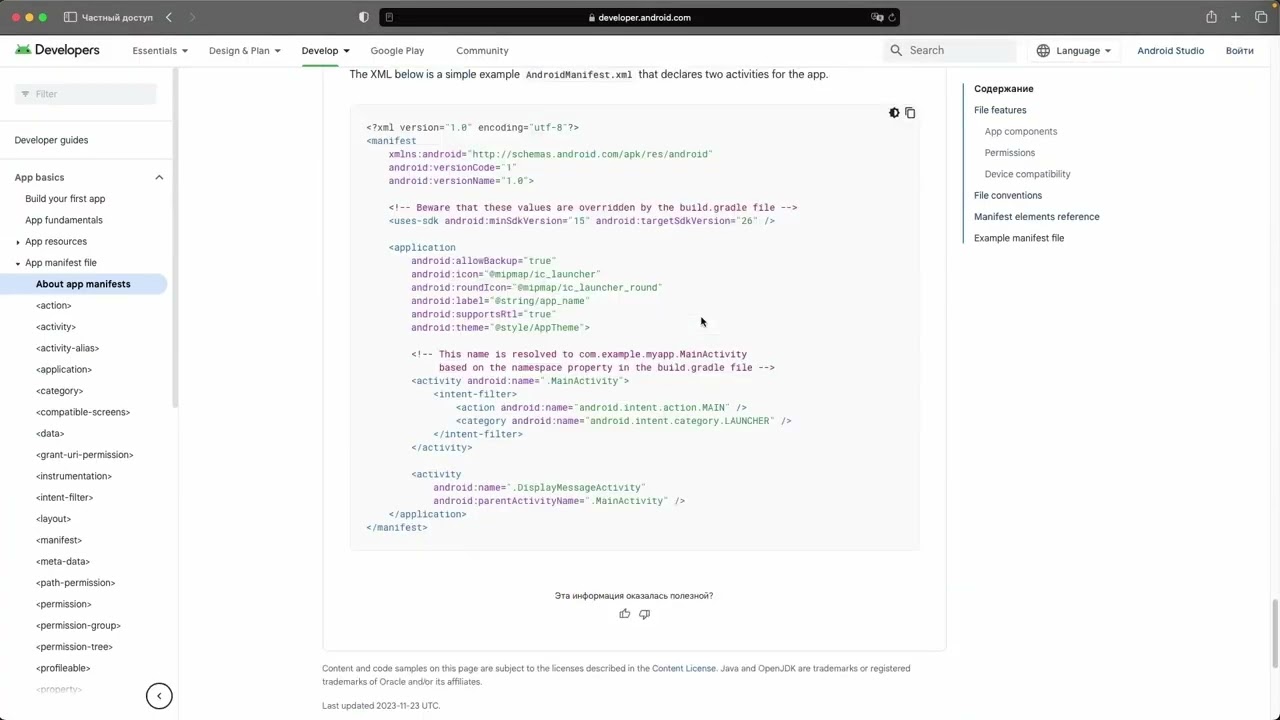1280x720 pixels.
Task: Click the Войти sign-in button
Action: pos(1239,50)
